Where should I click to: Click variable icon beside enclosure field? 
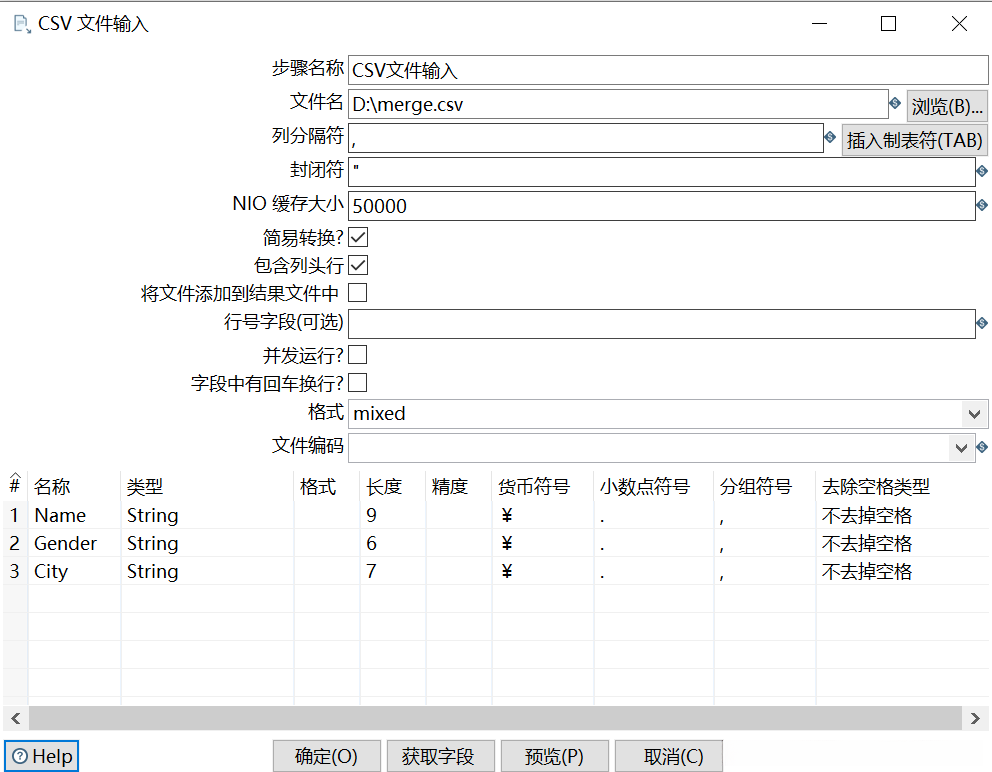(982, 171)
